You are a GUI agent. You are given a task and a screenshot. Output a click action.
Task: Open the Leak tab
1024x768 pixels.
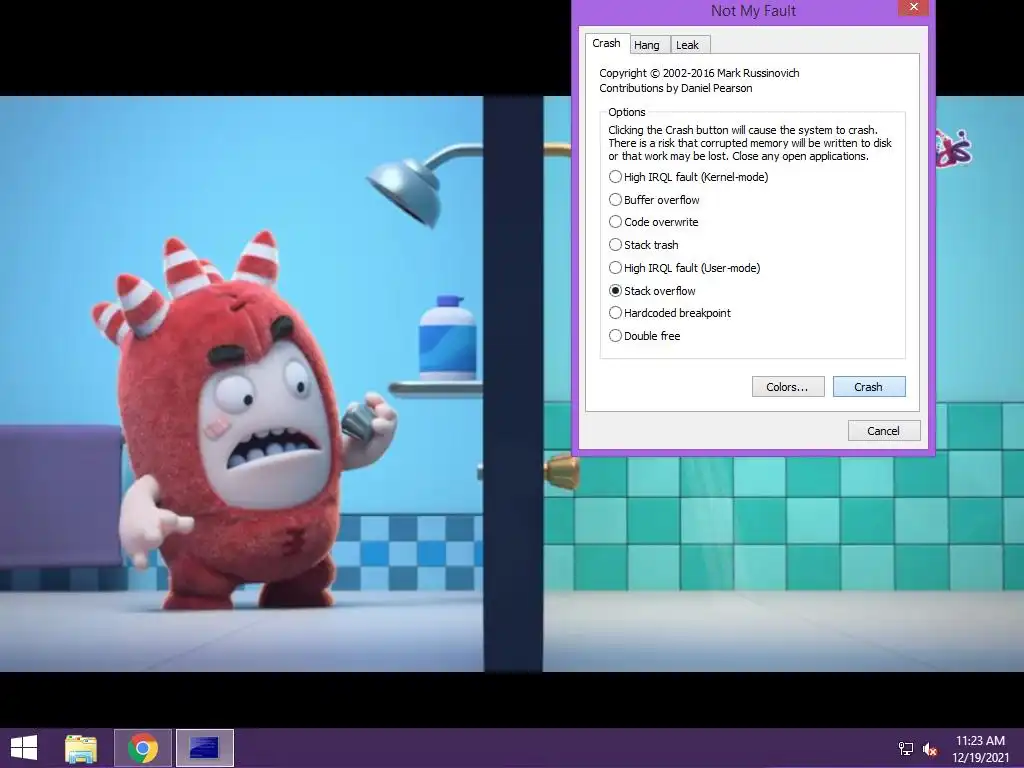688,45
